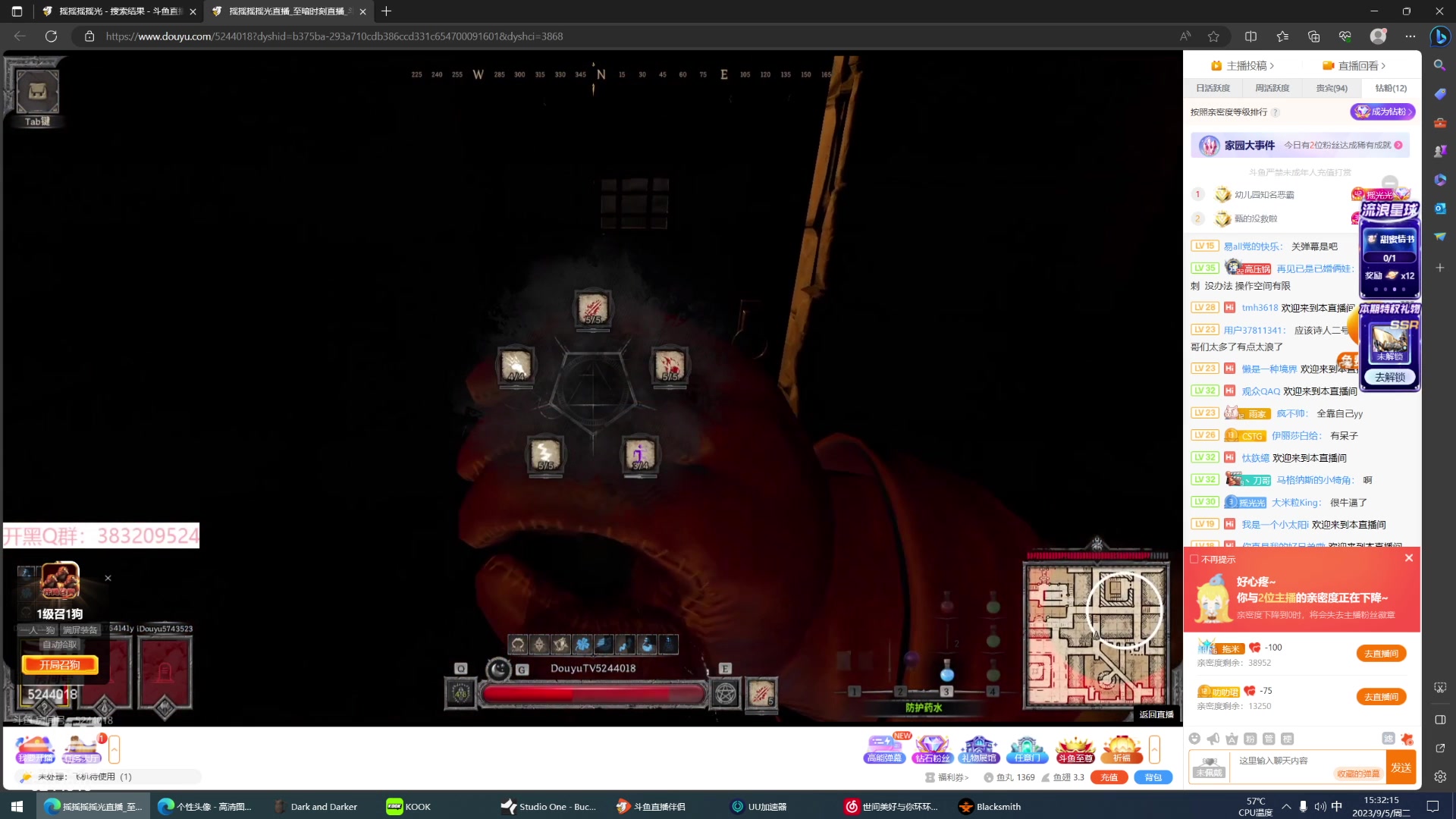
Task: Open Edge sidebar games chess icon
Action: tap(1439, 151)
